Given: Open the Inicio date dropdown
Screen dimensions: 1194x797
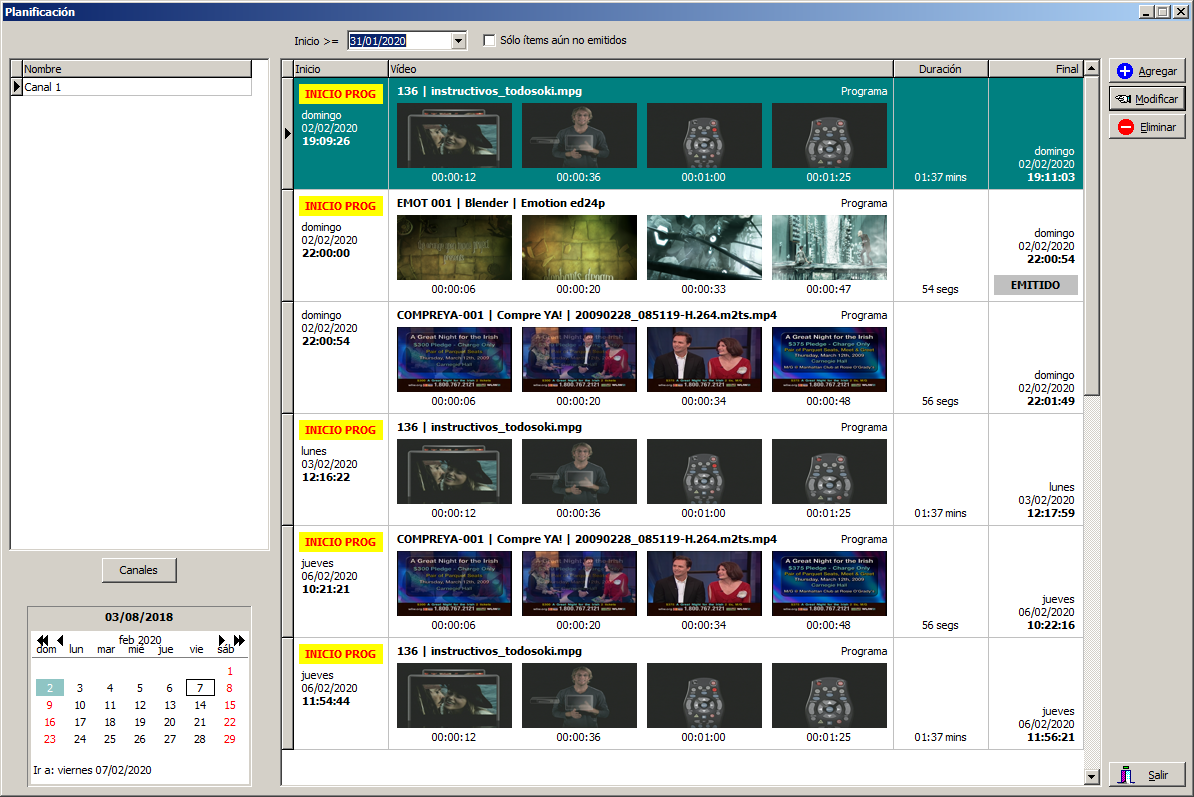Looking at the screenshot, I should pyautogui.click(x=459, y=41).
